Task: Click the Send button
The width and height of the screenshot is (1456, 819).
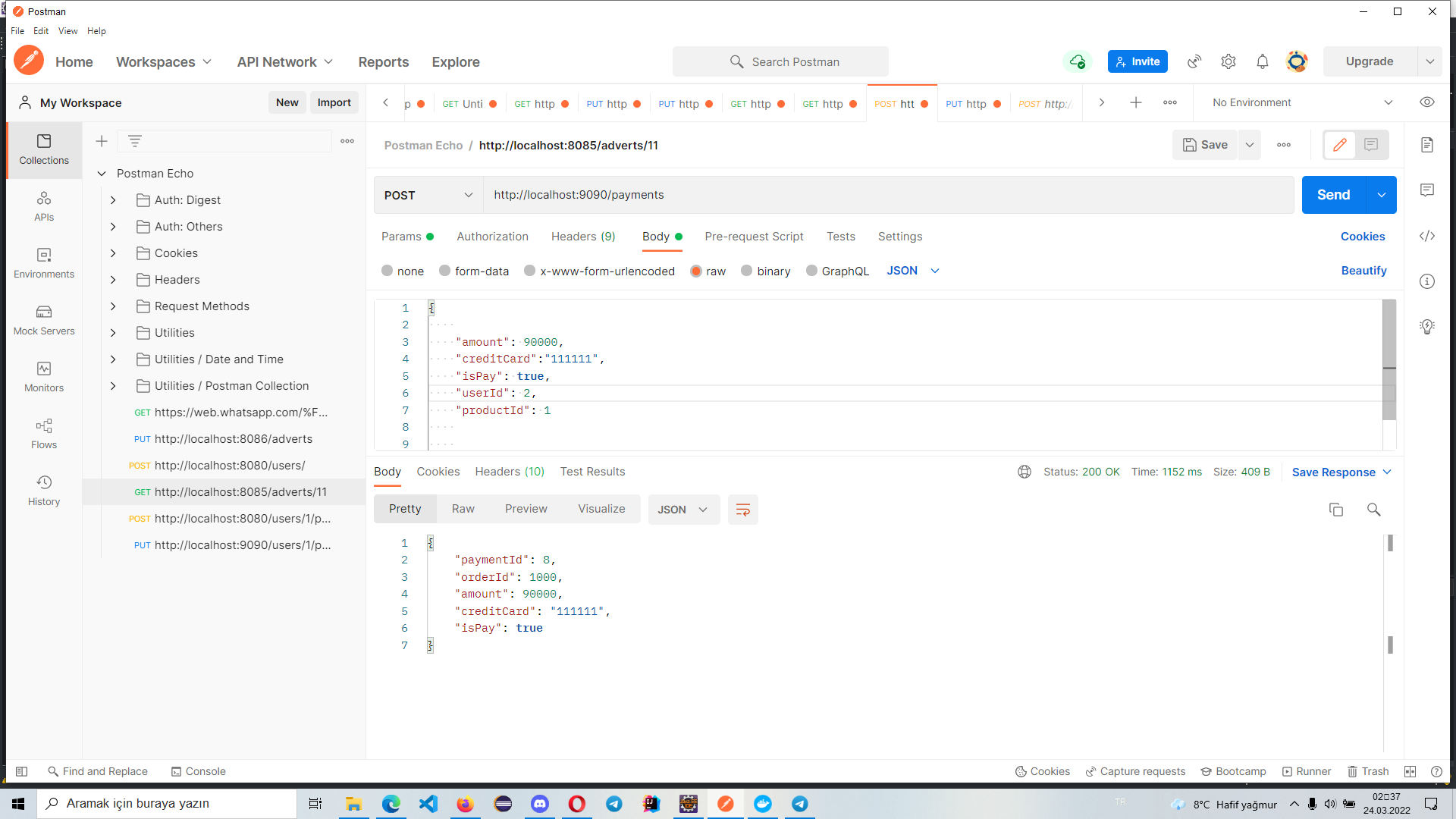Action: click(1332, 195)
